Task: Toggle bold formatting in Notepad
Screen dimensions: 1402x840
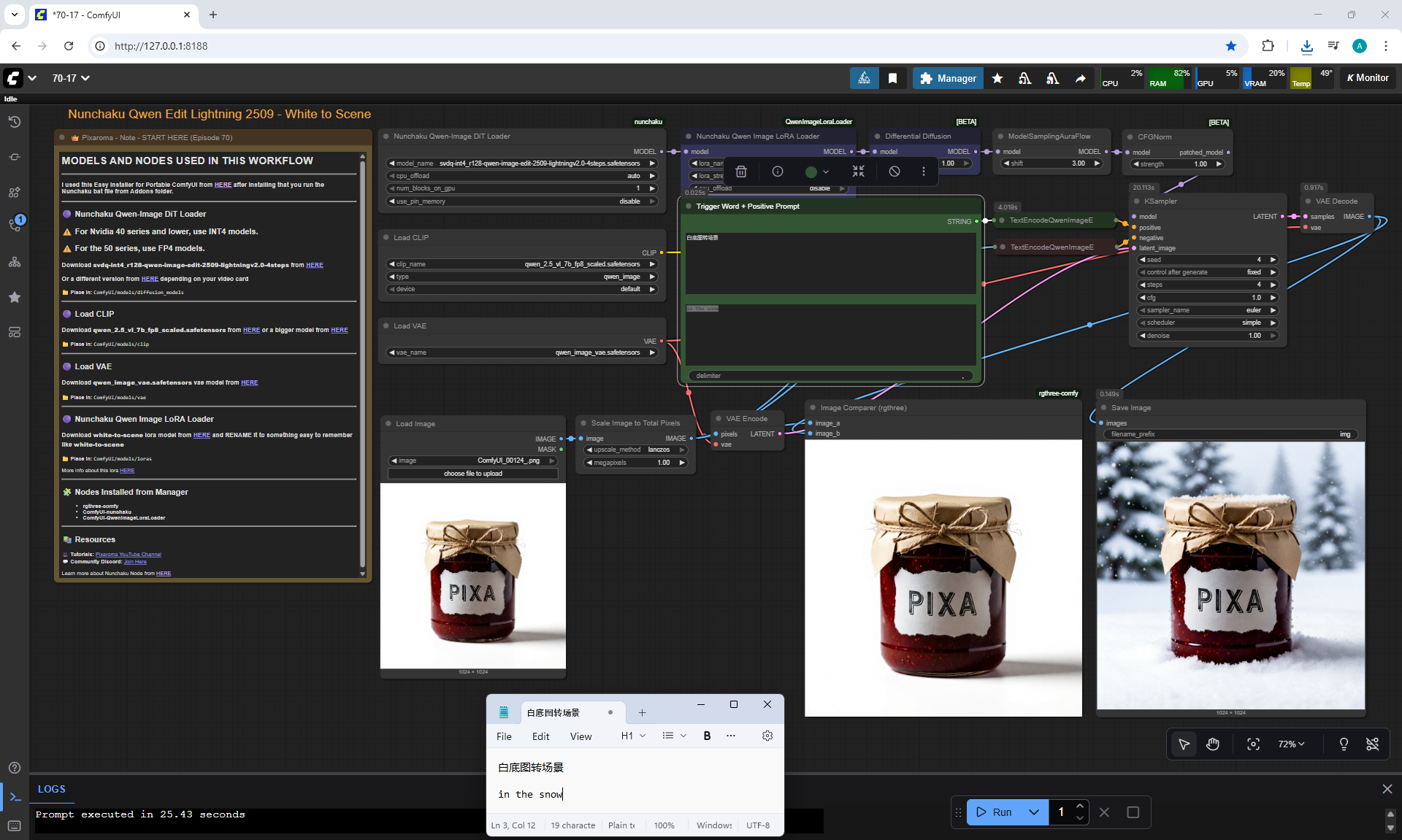Action: 707,736
